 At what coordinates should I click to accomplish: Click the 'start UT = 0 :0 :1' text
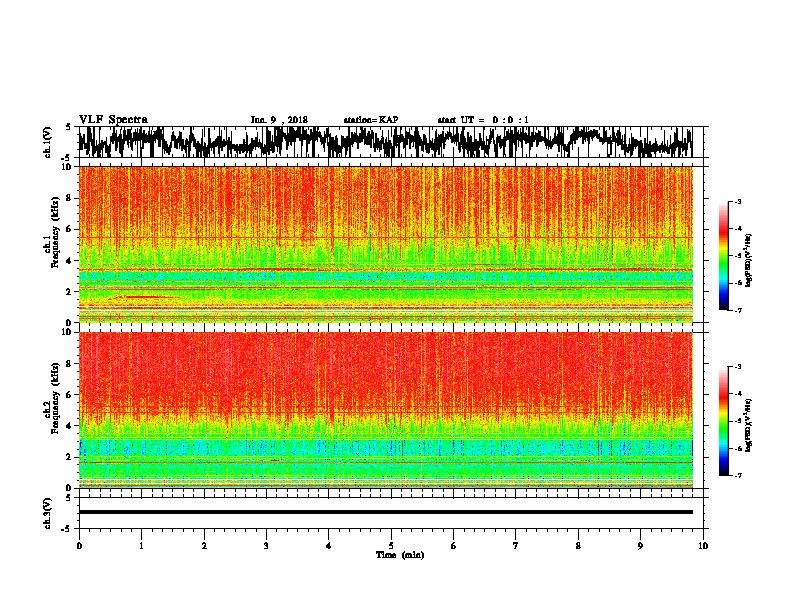(x=483, y=120)
